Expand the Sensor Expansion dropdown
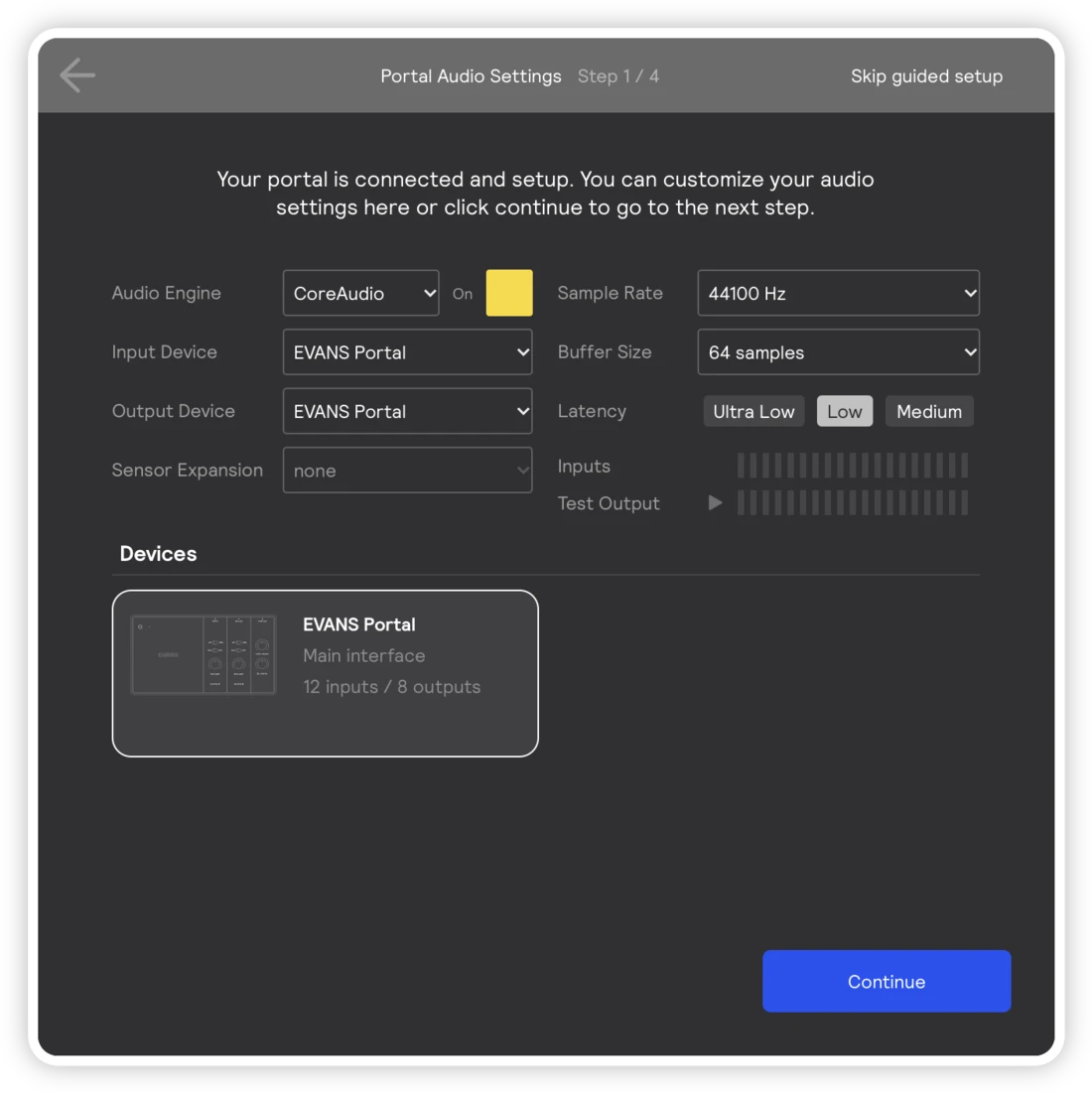1092x1093 pixels. (x=408, y=471)
